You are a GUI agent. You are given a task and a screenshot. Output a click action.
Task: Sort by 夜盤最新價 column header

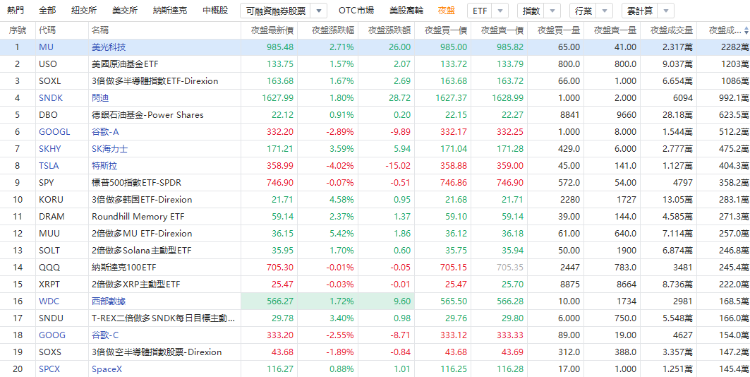point(273,31)
